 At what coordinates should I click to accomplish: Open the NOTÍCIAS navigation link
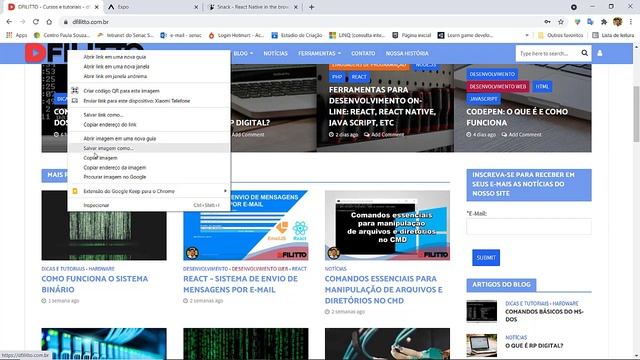pyautogui.click(x=276, y=53)
